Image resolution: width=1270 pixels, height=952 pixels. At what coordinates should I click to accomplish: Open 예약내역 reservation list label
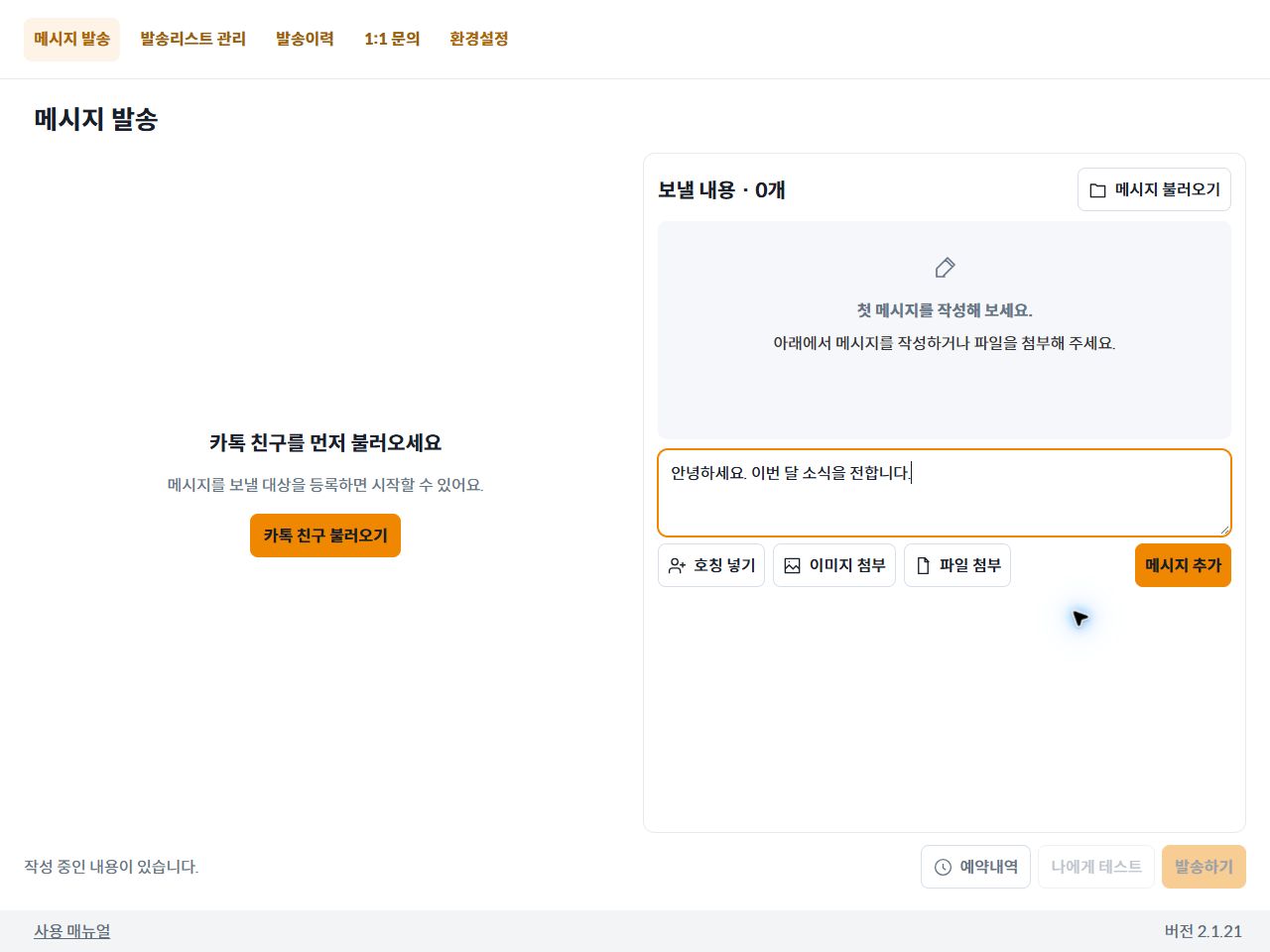coord(989,867)
